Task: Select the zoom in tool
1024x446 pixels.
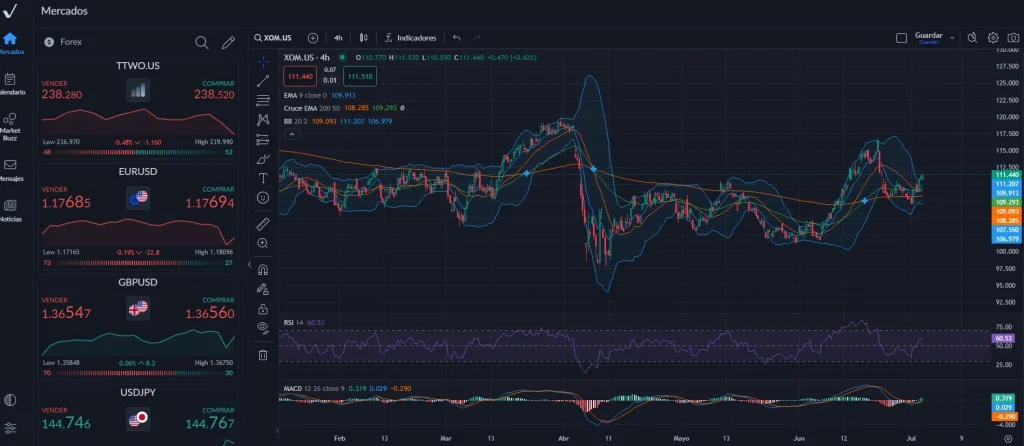Action: tap(263, 243)
